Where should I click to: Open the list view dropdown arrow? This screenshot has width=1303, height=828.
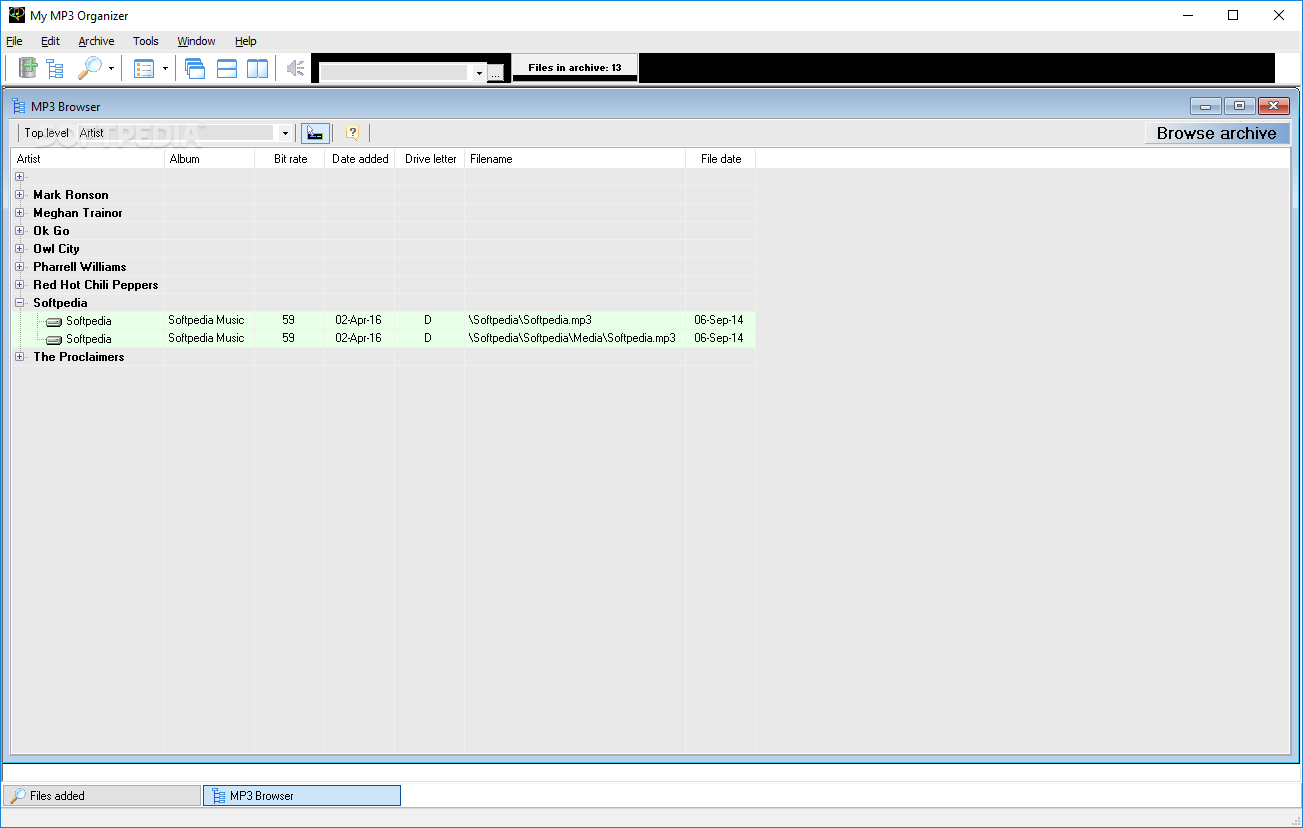pyautogui.click(x=165, y=69)
